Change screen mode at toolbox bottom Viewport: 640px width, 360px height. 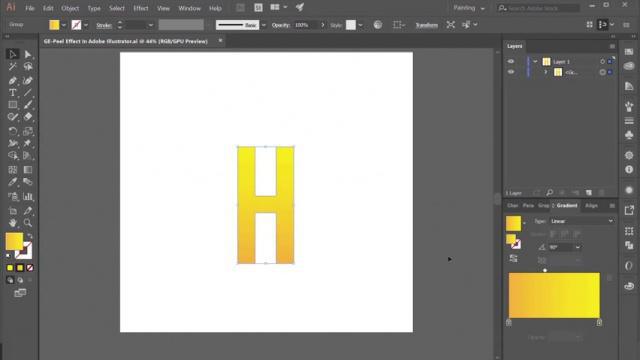[20, 293]
